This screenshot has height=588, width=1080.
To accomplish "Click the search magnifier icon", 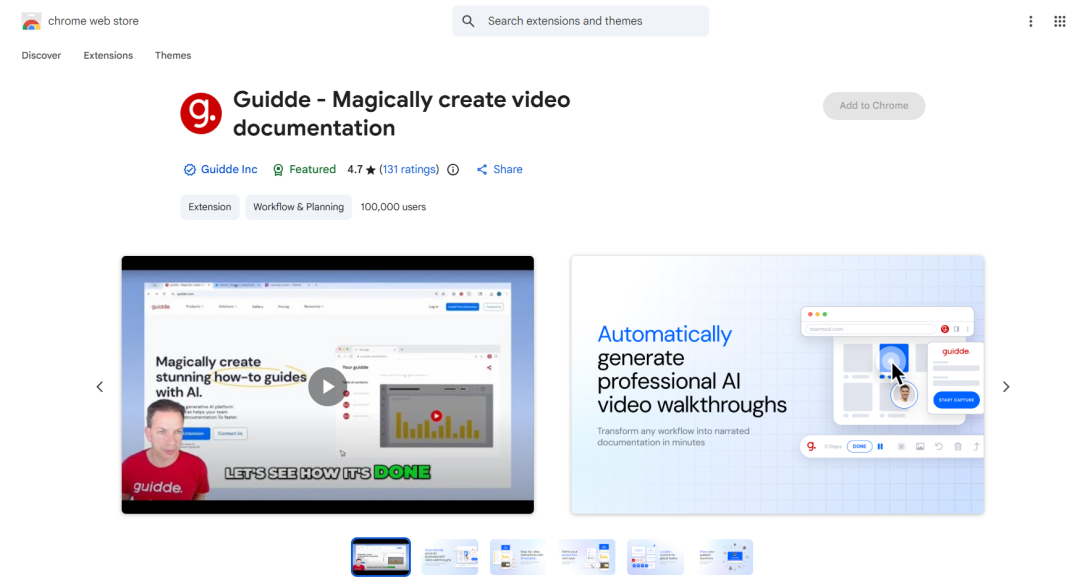I will point(468,21).
